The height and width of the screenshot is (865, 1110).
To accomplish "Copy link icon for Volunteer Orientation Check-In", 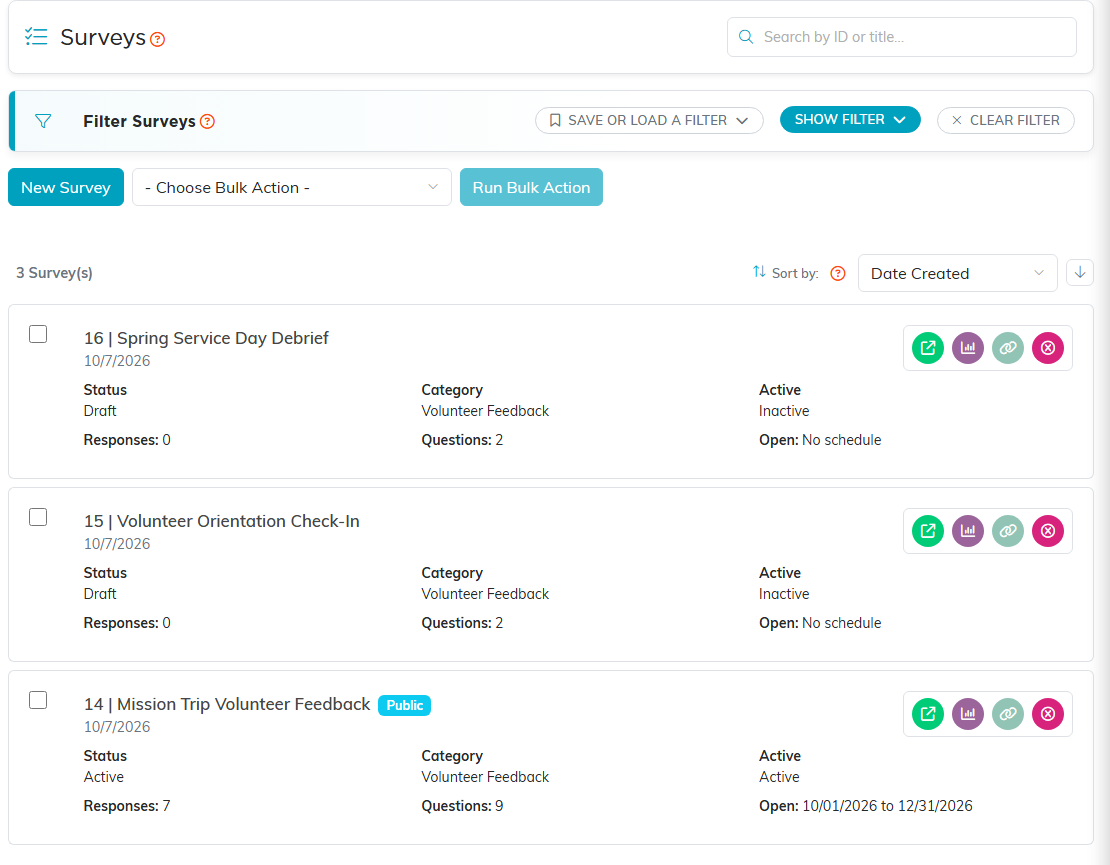I will coord(1008,531).
